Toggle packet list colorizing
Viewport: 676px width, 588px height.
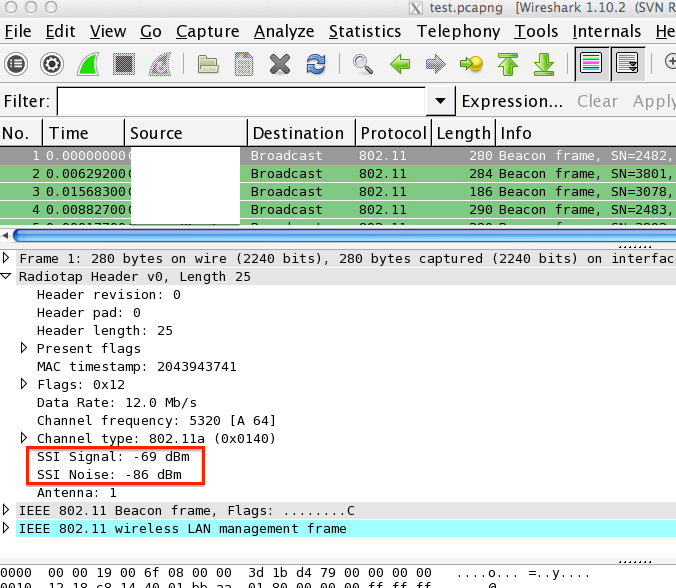[x=592, y=64]
